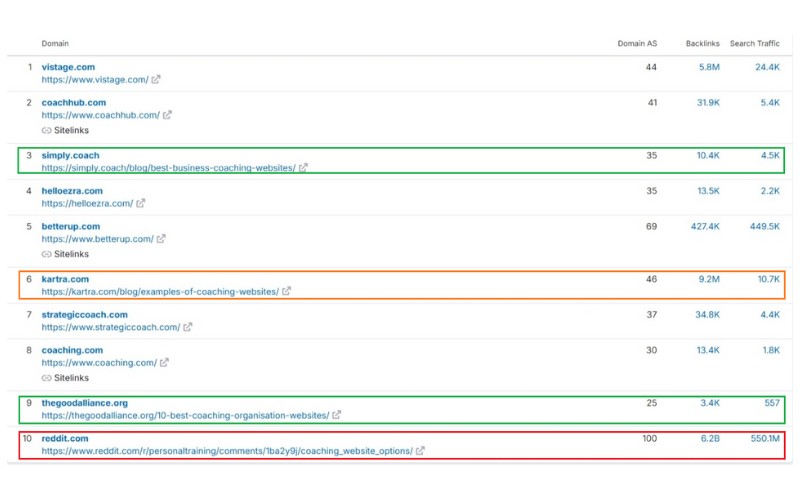
Task: Open external link icon for betterup.com URL
Action: click(x=161, y=239)
